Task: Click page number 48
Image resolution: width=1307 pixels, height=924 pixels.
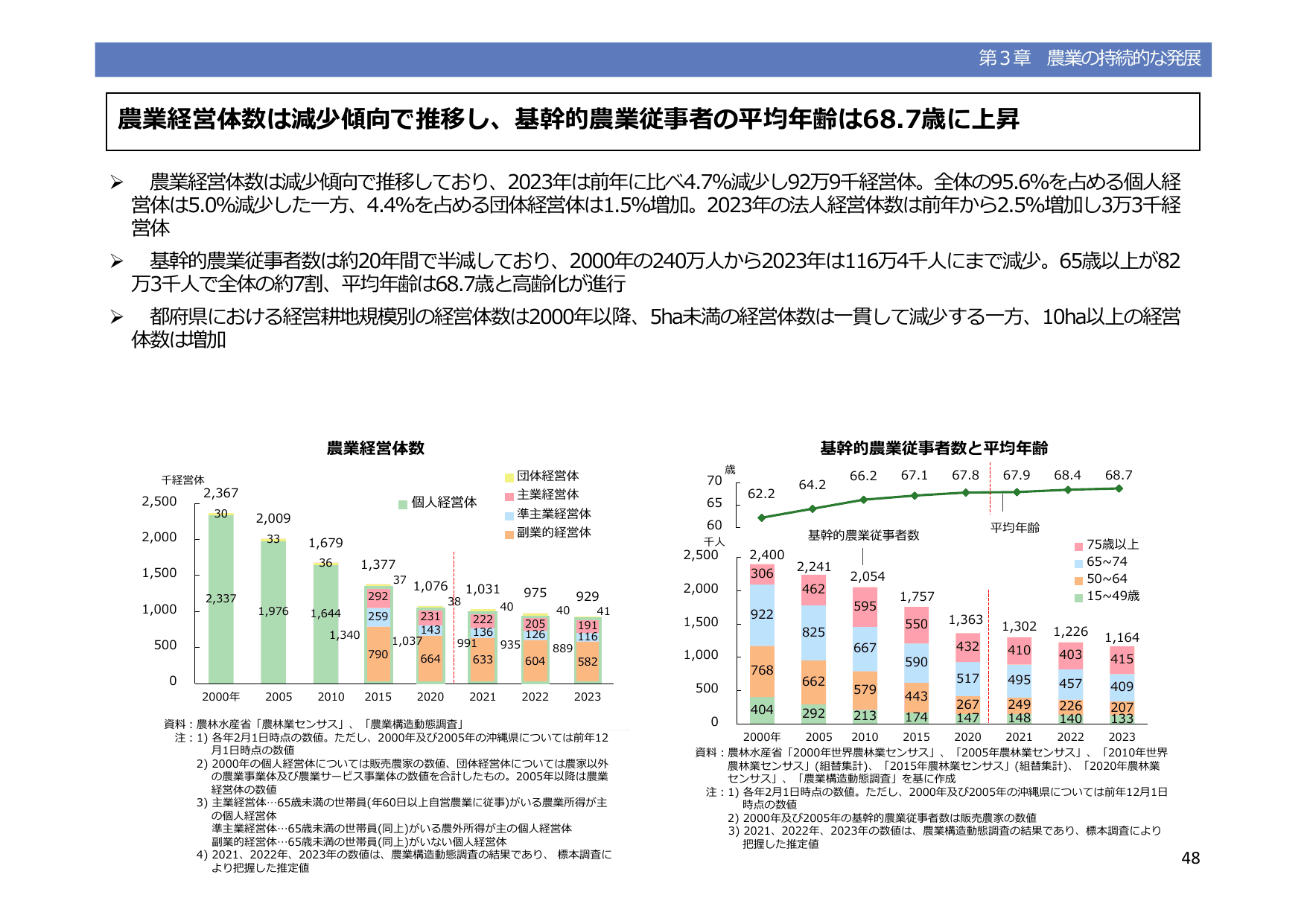Action: pos(1191,859)
